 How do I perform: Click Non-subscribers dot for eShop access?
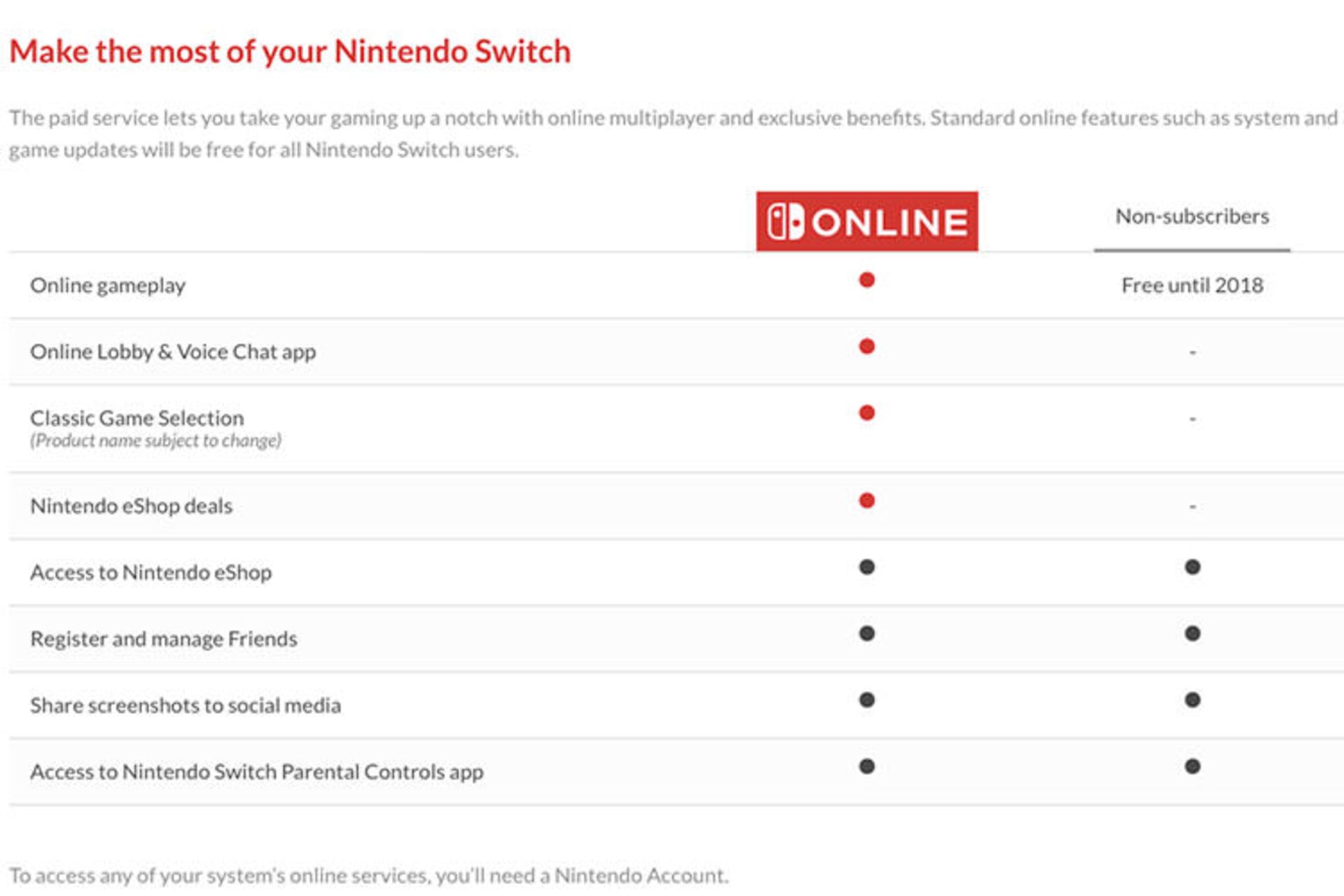pos(1193,567)
